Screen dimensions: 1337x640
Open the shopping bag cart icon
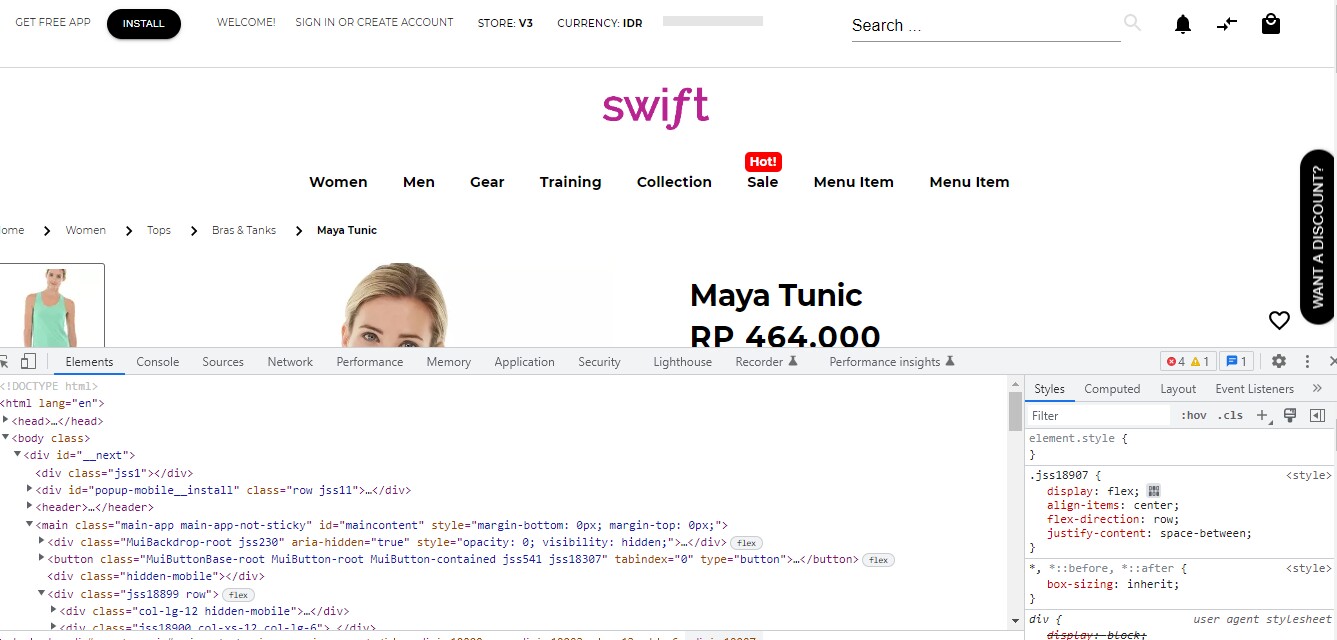click(1270, 23)
